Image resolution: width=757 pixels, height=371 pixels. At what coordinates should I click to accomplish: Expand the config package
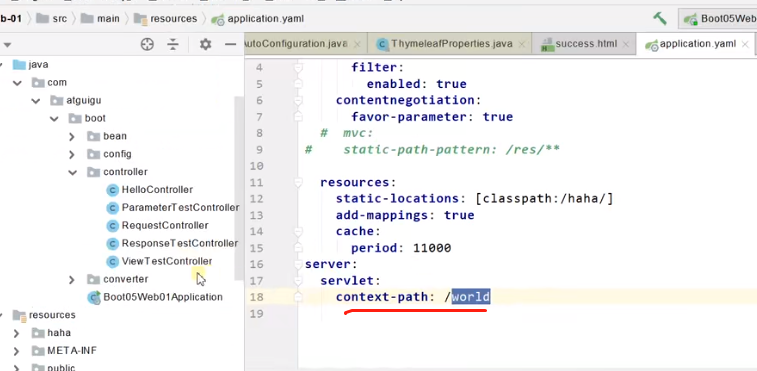click(72, 155)
